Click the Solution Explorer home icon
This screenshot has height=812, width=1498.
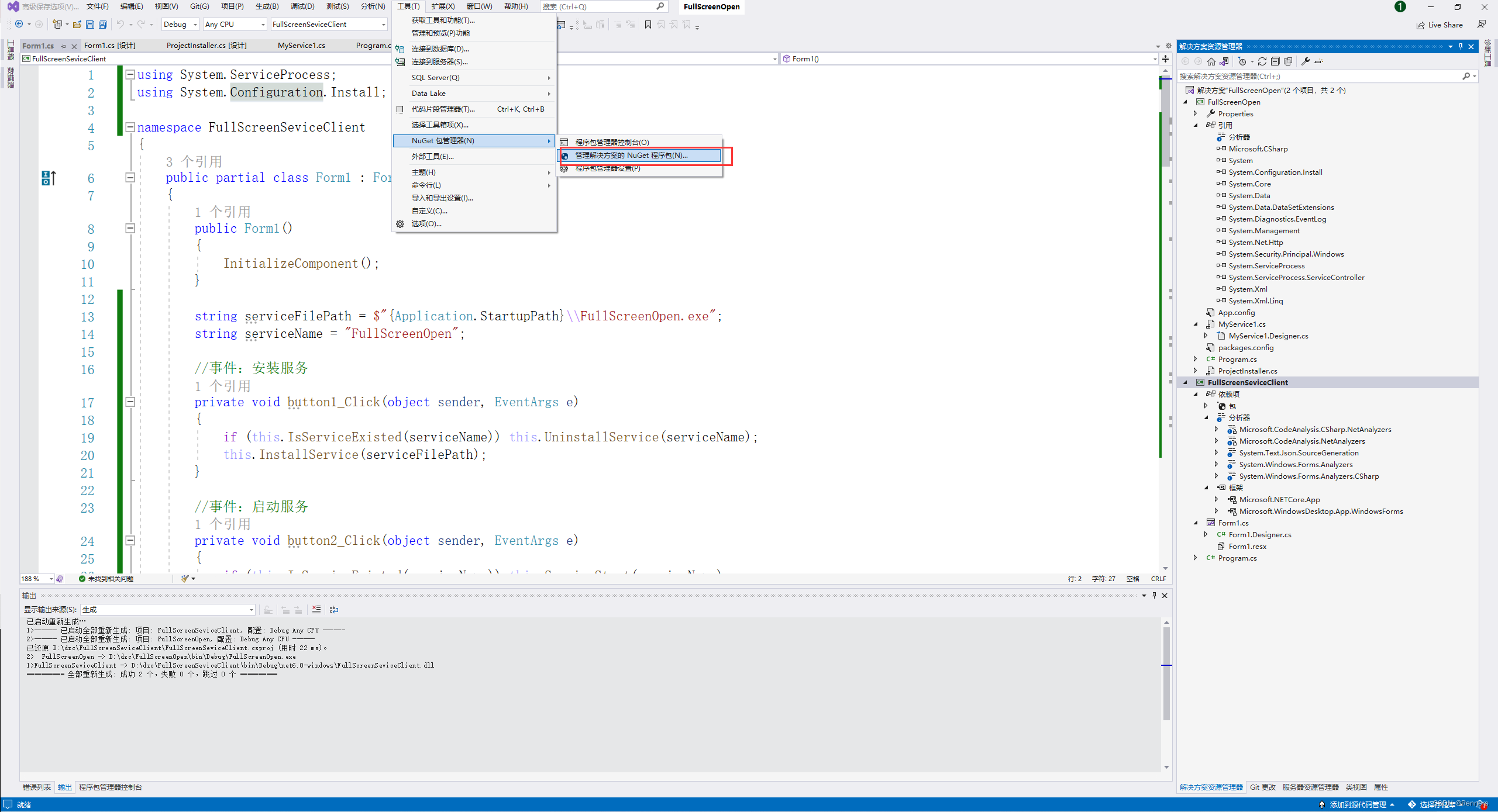(x=1211, y=61)
